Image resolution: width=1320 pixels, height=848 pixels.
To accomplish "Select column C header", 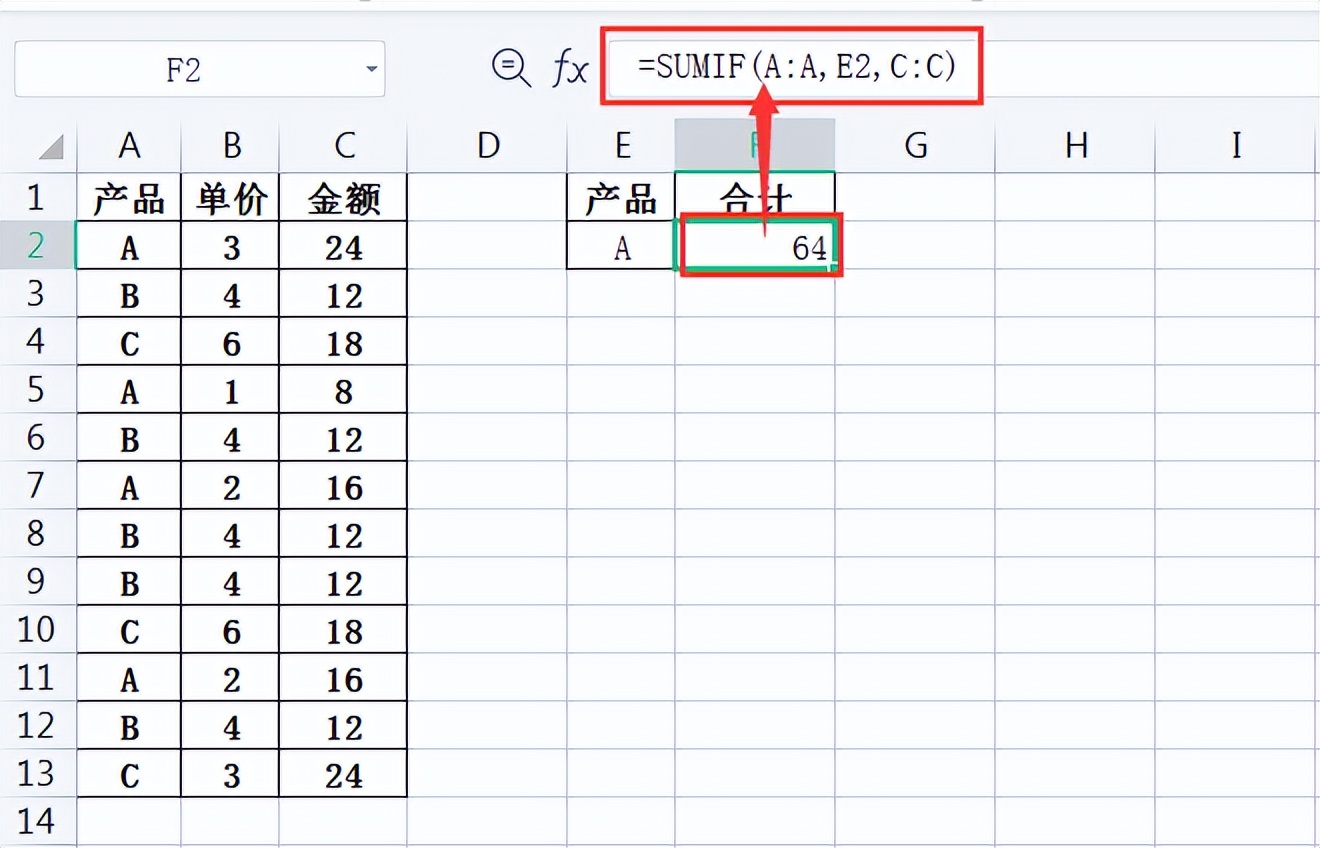I will click(344, 146).
